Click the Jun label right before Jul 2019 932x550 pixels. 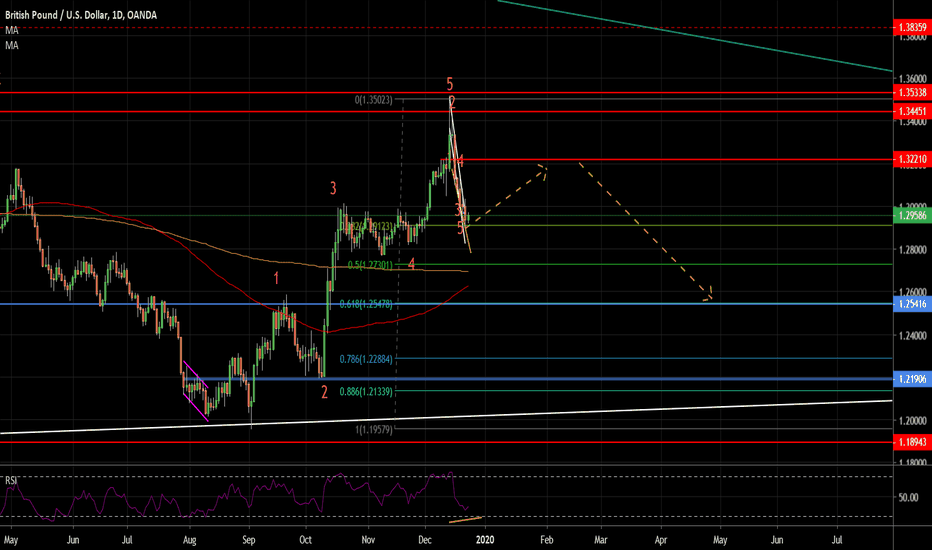tap(73, 540)
